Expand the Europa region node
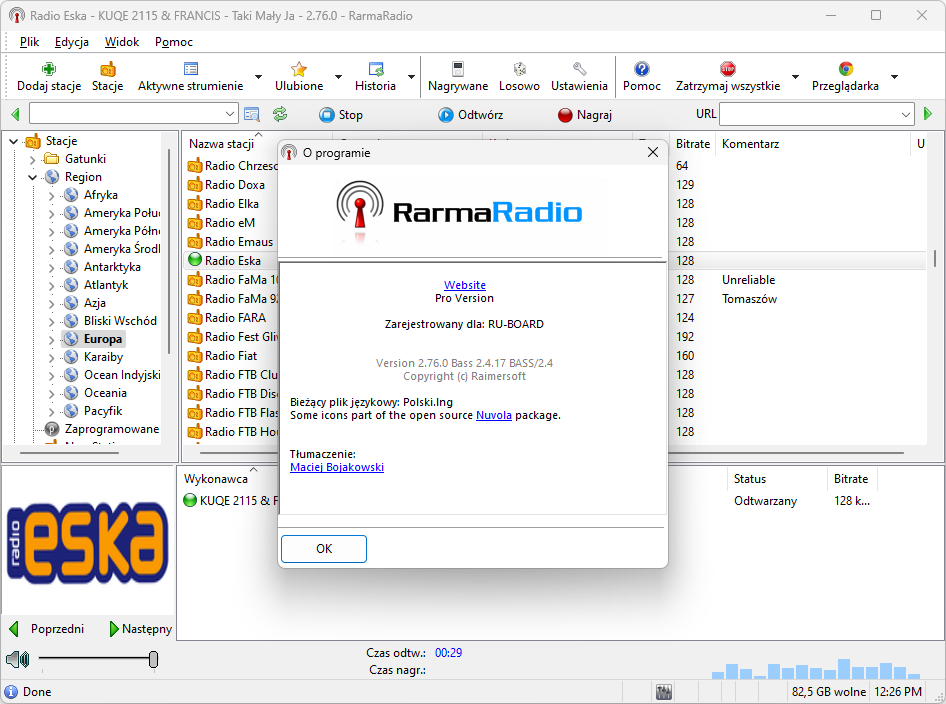946x704 pixels. [52, 340]
